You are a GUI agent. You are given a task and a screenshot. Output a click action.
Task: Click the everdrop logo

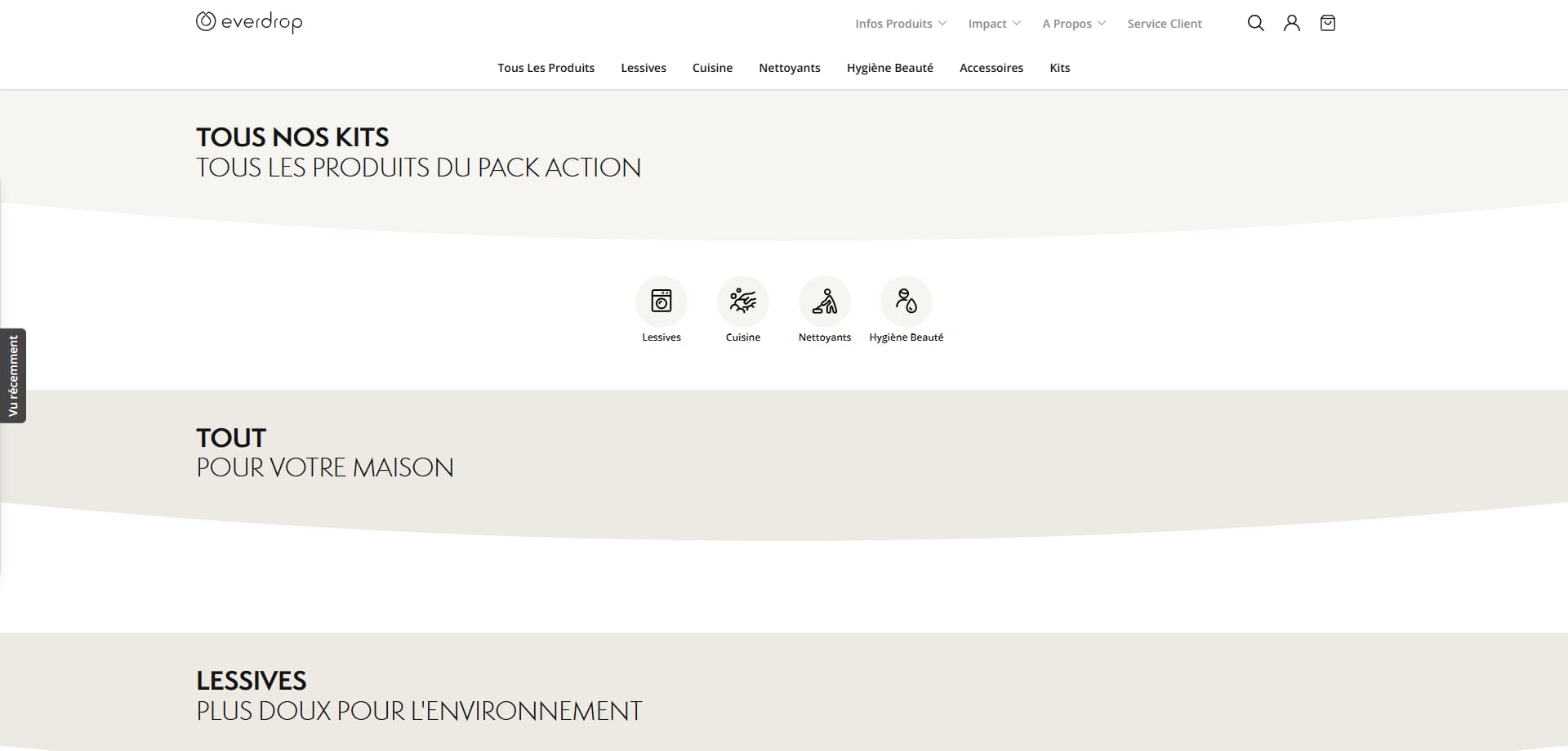[x=249, y=22]
